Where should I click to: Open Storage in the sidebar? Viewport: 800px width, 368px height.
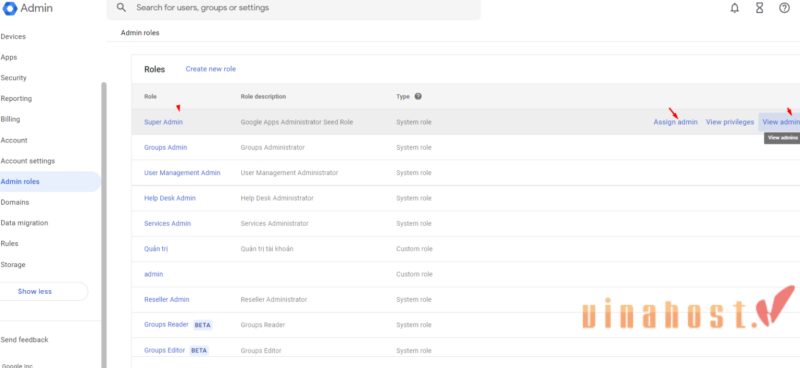click(13, 264)
